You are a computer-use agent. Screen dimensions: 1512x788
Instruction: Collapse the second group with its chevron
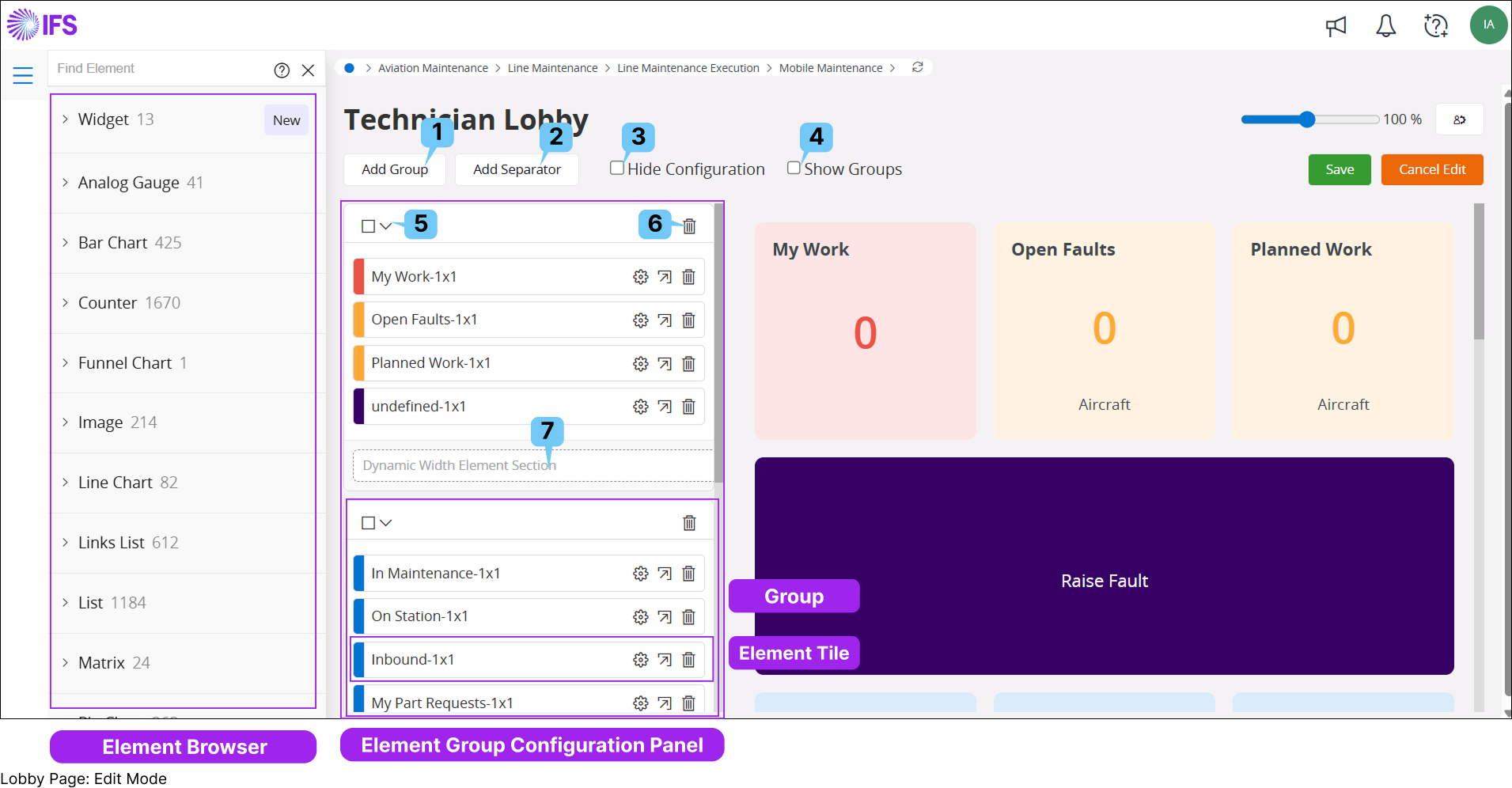(x=386, y=523)
